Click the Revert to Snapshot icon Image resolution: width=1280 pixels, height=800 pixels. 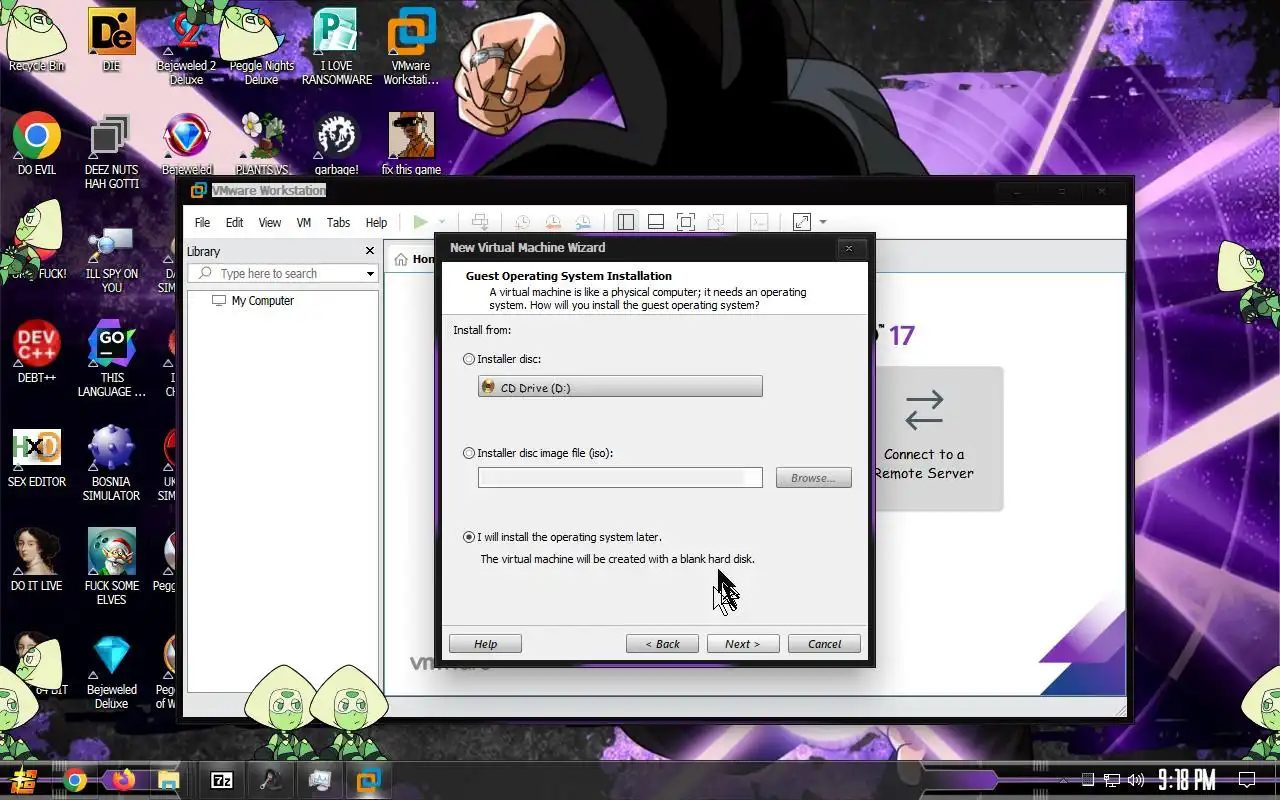(552, 222)
